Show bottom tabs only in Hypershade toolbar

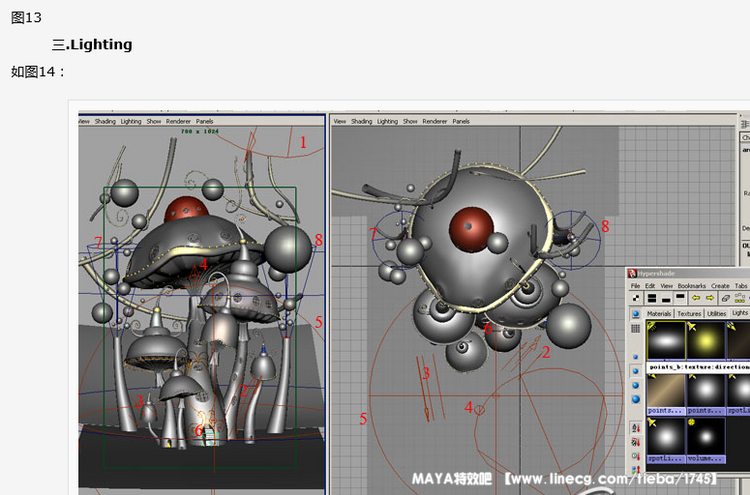click(666, 298)
